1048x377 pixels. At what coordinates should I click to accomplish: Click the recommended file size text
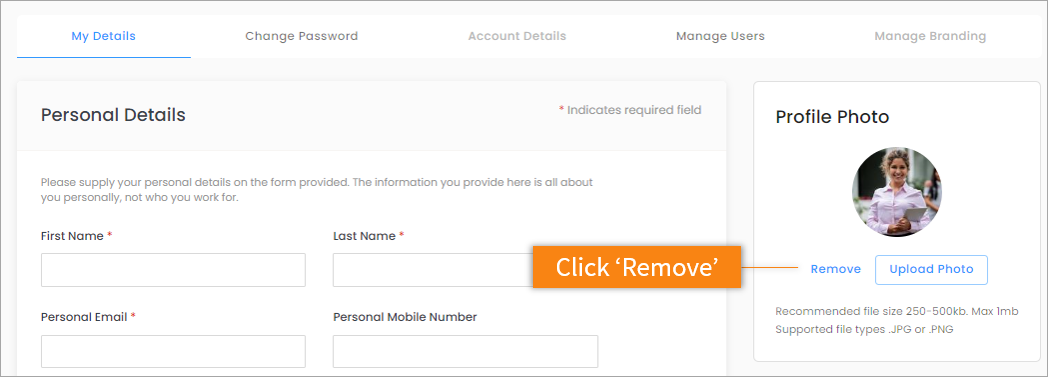[897, 311]
